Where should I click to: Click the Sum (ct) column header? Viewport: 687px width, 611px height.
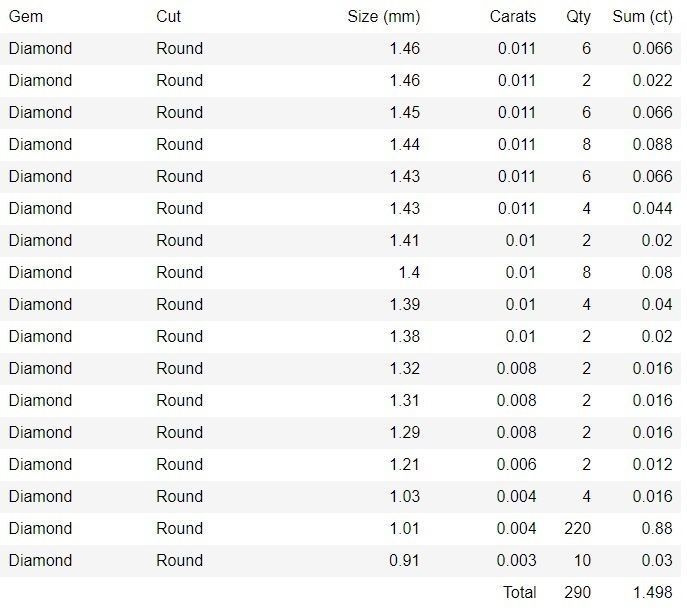(642, 16)
